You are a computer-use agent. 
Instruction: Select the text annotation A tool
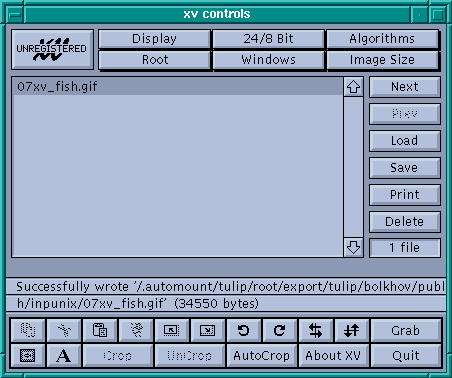coord(64,356)
